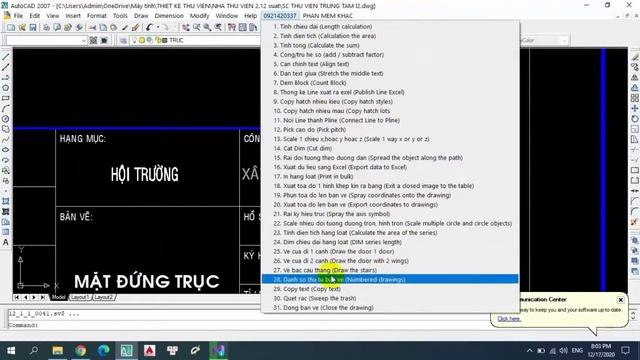This screenshot has height=360, width=640.
Task: Open Windows Start menu
Action: tap(11, 351)
